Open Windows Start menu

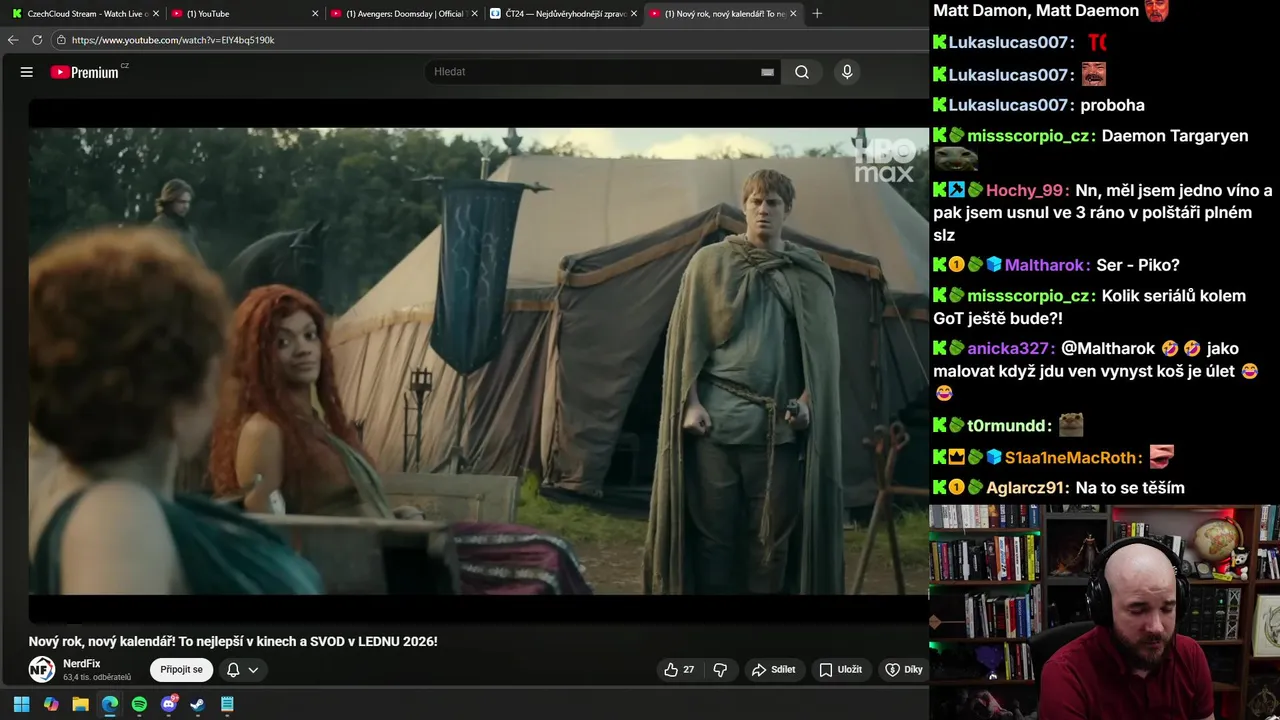[x=21, y=704]
